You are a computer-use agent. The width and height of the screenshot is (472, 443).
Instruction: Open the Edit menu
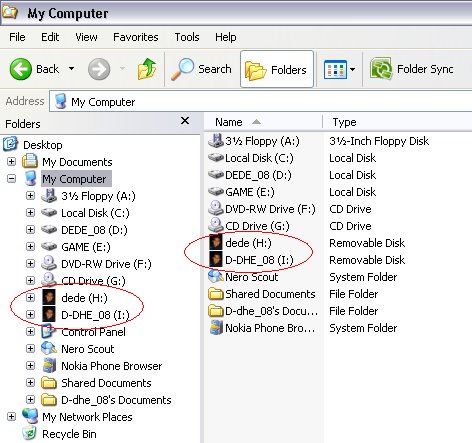50,37
